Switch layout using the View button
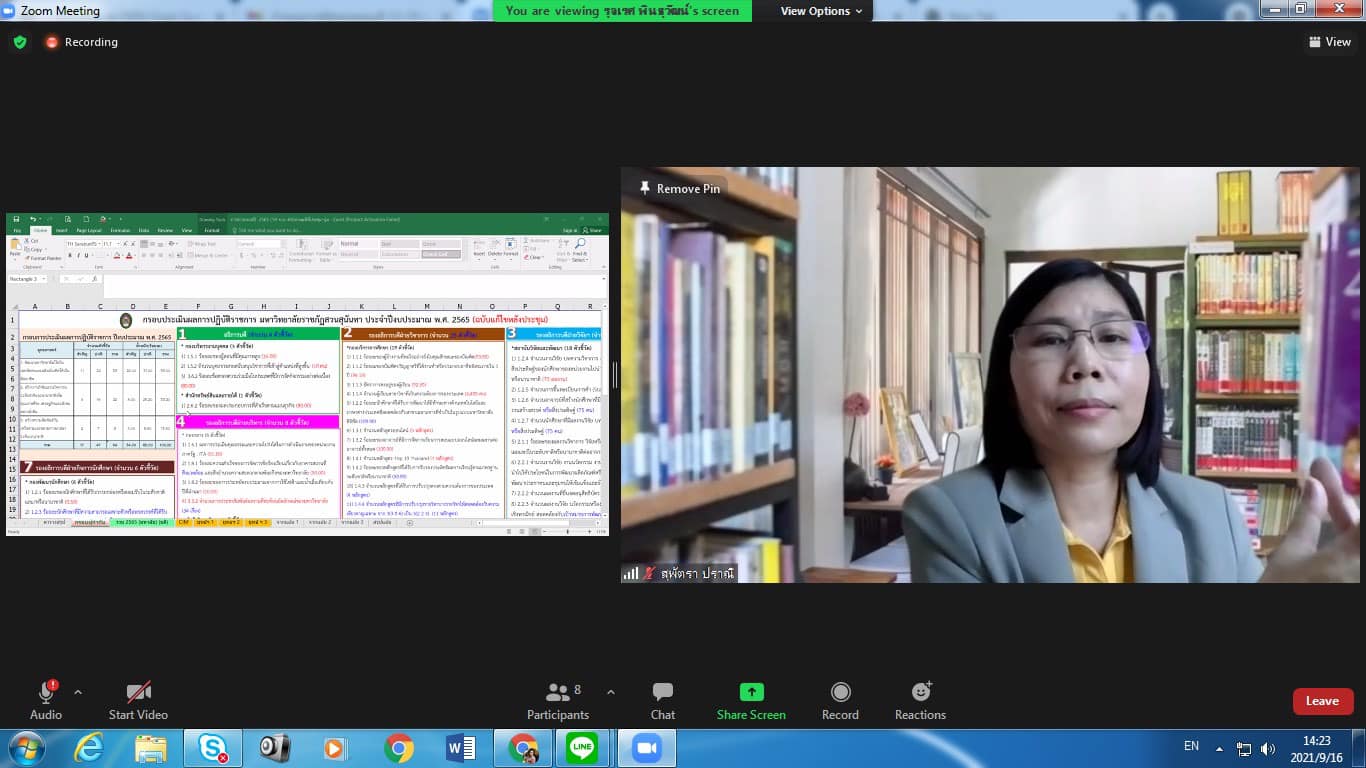Image resolution: width=1366 pixels, height=768 pixels. (x=1329, y=42)
